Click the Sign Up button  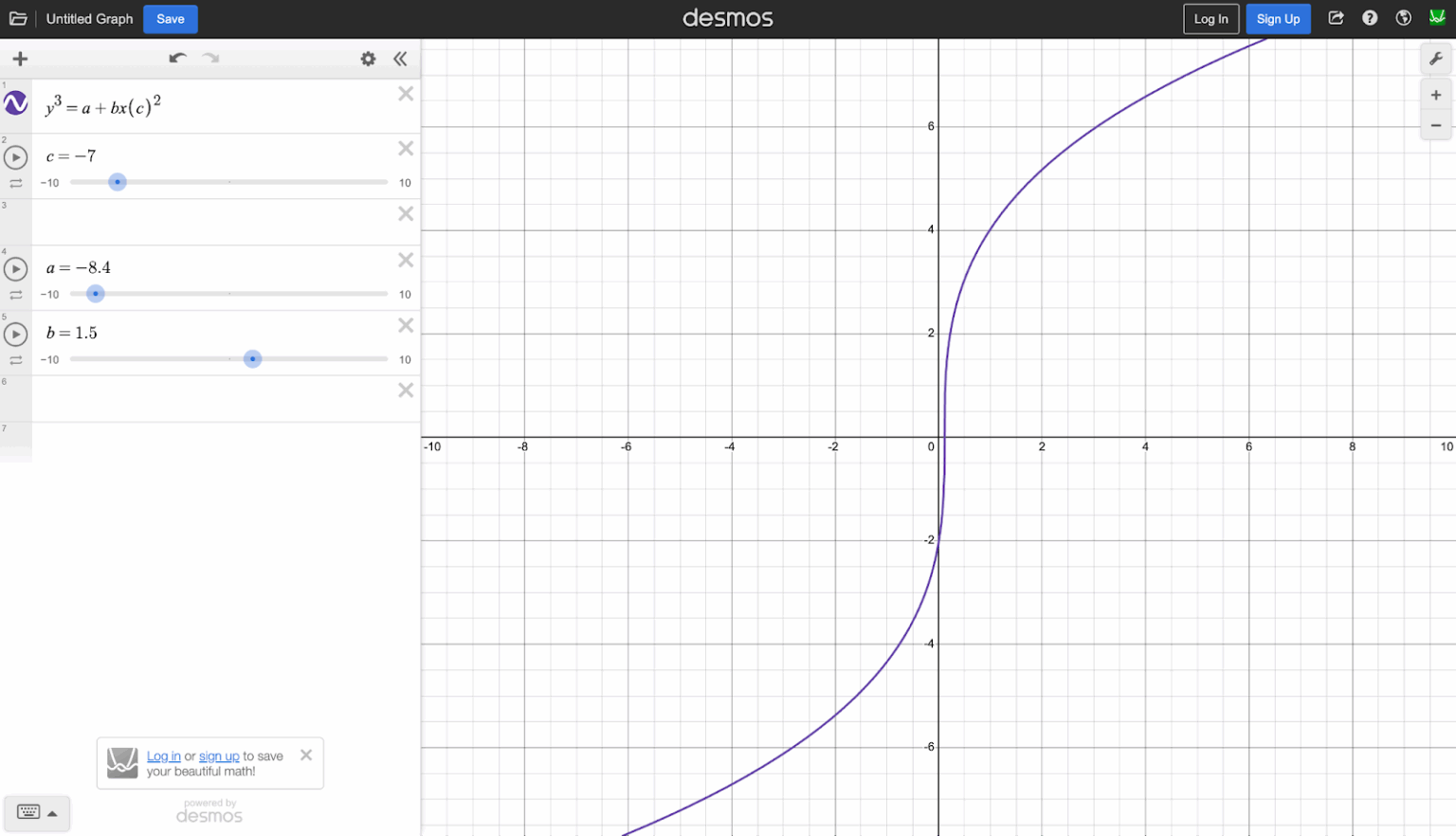click(x=1279, y=19)
